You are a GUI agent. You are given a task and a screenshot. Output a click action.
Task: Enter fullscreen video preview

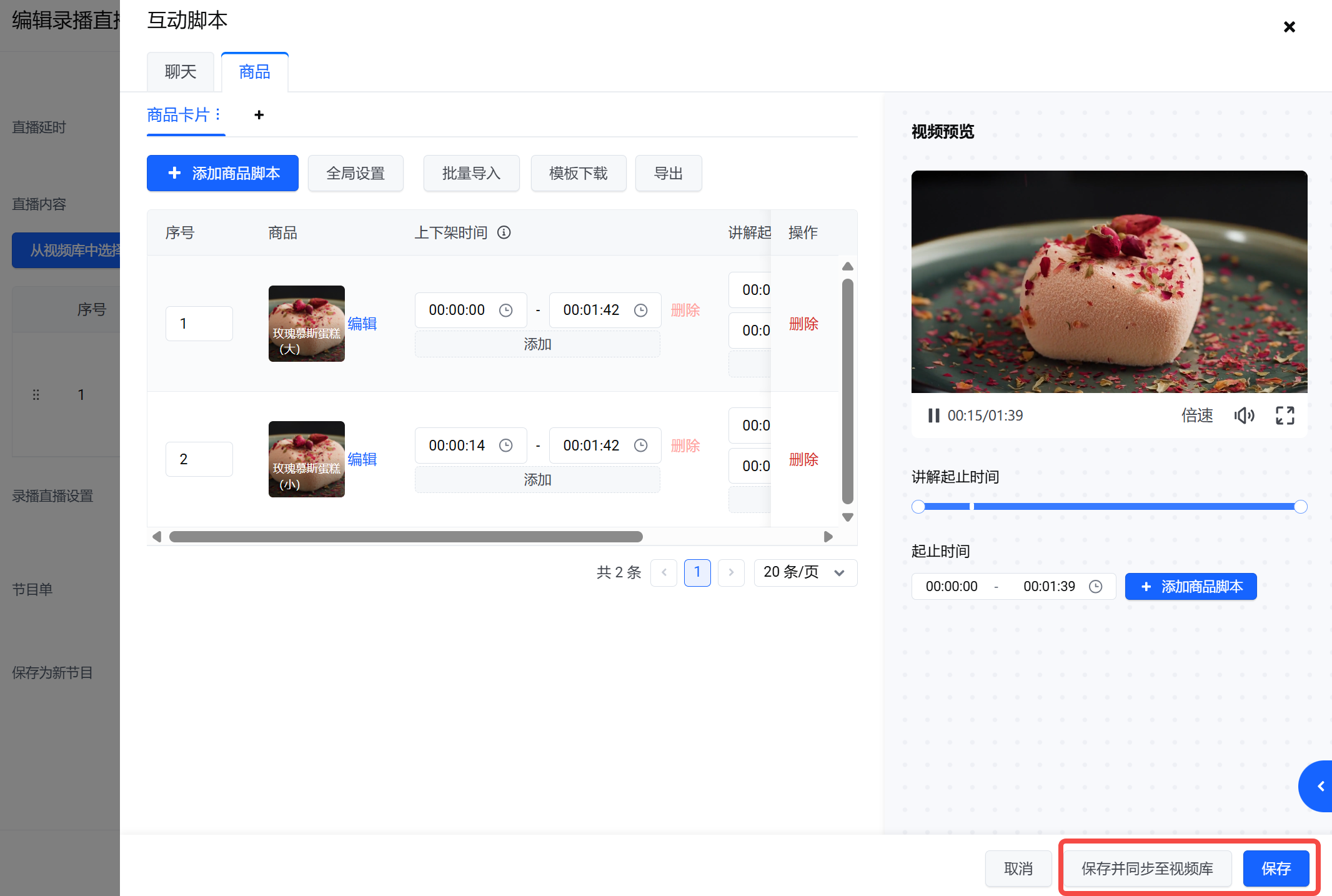1285,416
